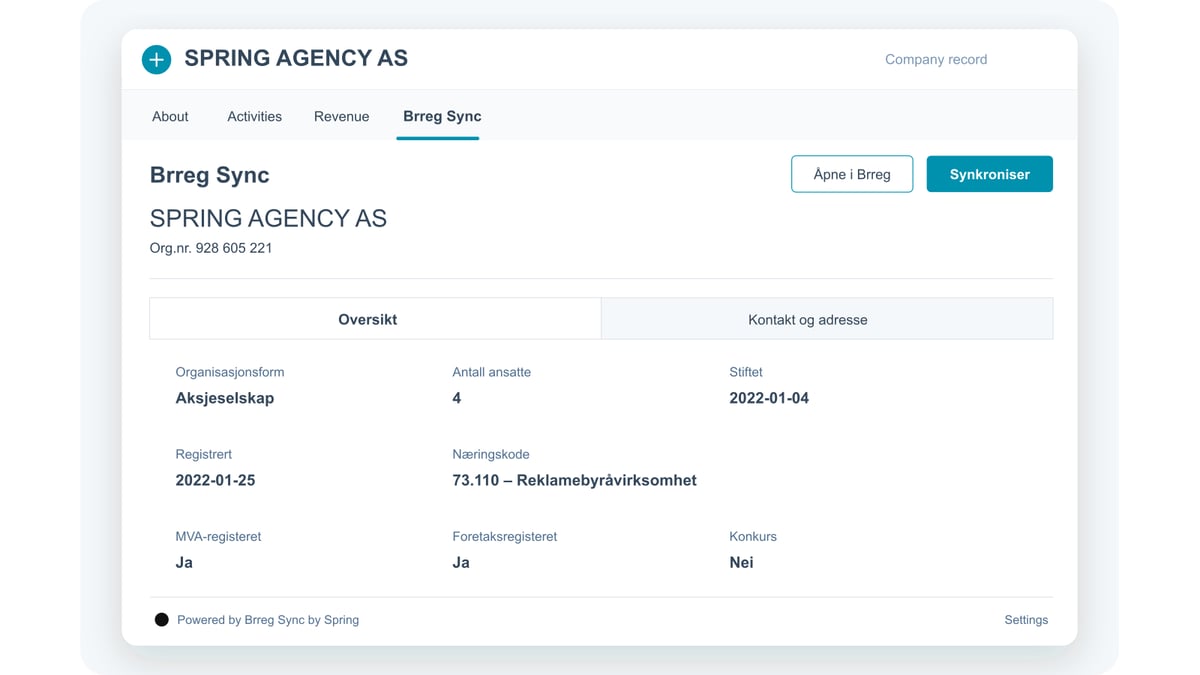This screenshot has width=1200, height=675.
Task: Click the Konkurs field label
Action: (753, 536)
